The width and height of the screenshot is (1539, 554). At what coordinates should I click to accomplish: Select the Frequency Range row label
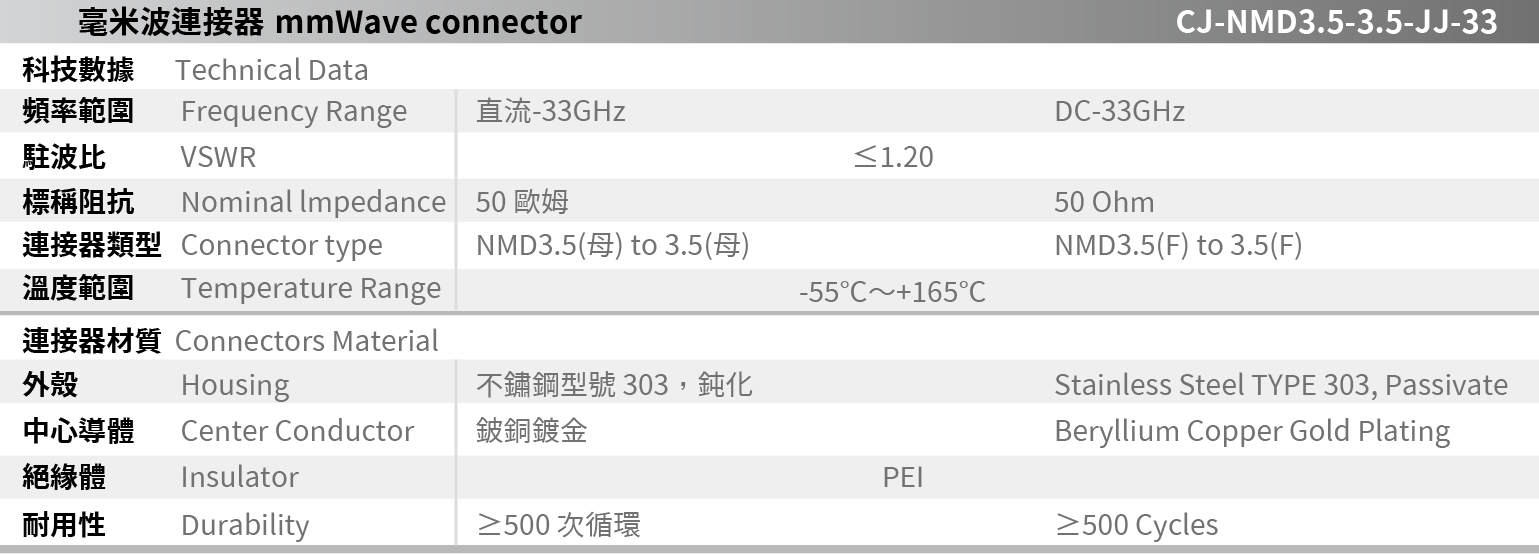coord(293,112)
